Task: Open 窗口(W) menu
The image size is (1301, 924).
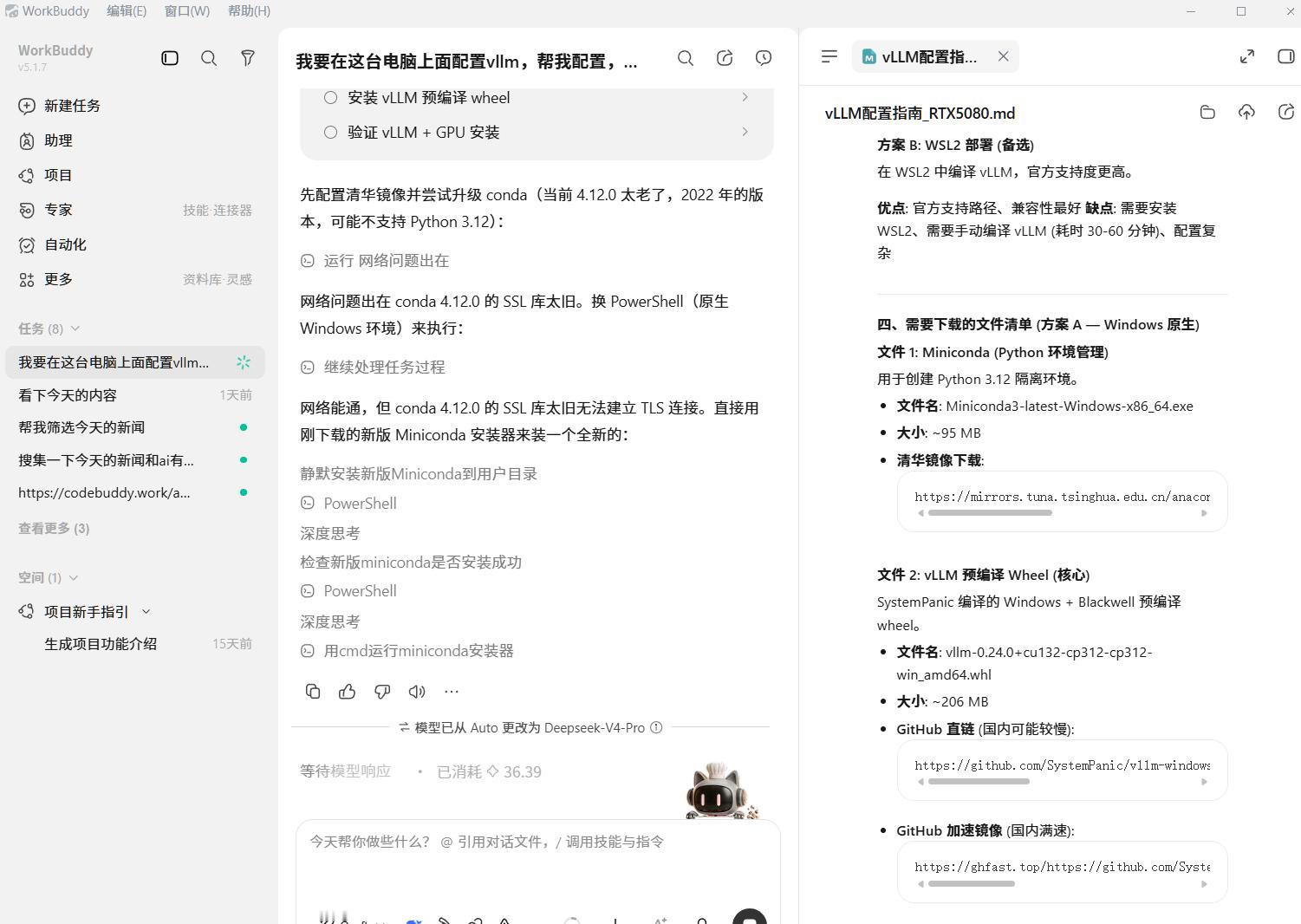Action: pyautogui.click(x=187, y=11)
